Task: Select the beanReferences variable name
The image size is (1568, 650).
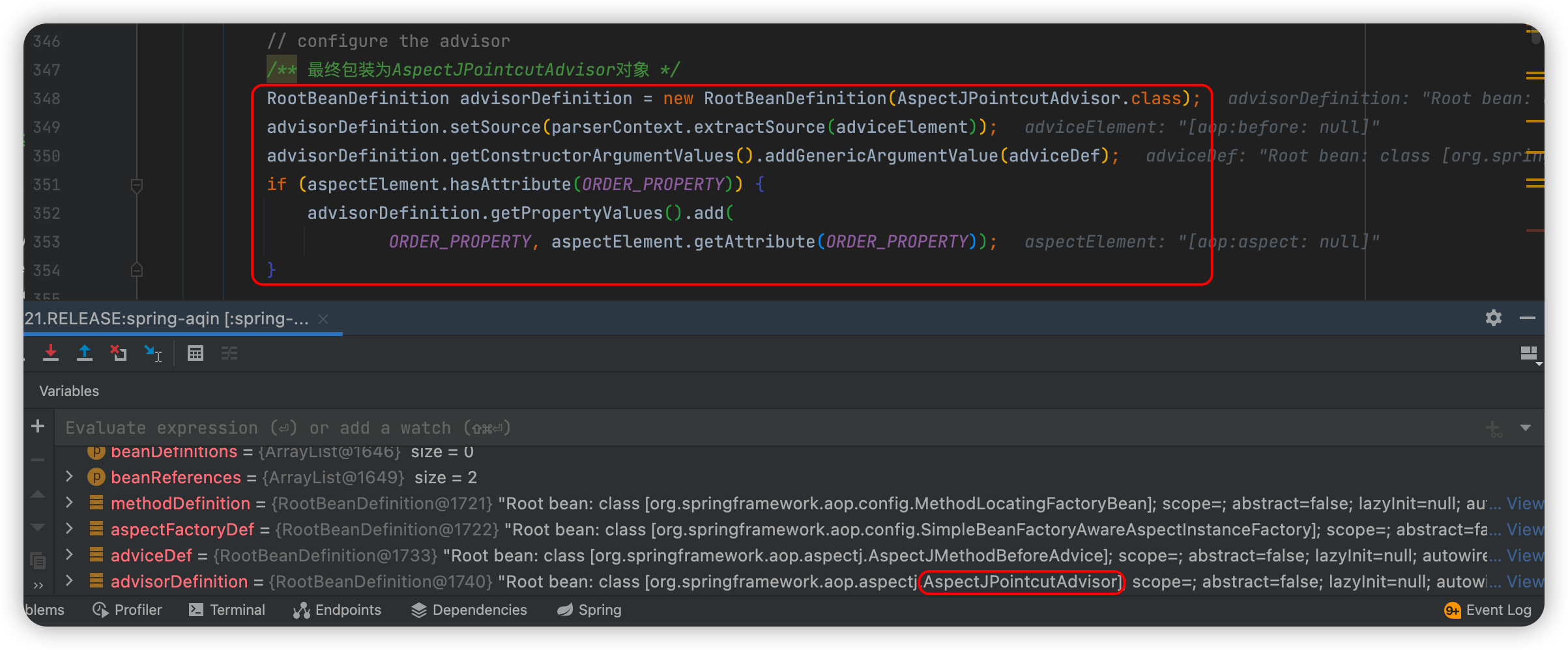Action: [176, 477]
